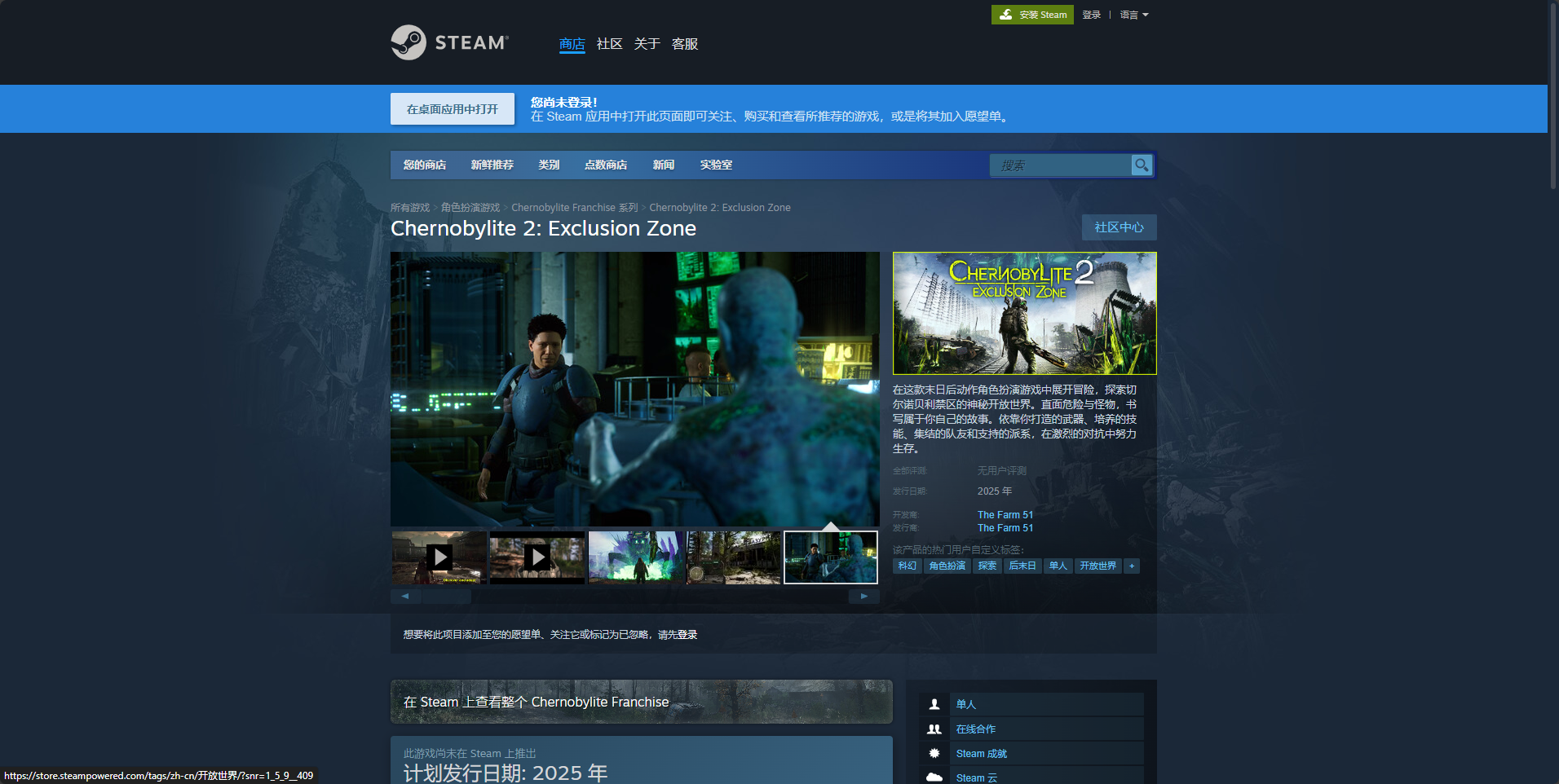Open the 商店 store menu
Screen dimensions: 1559x784
tap(572, 44)
